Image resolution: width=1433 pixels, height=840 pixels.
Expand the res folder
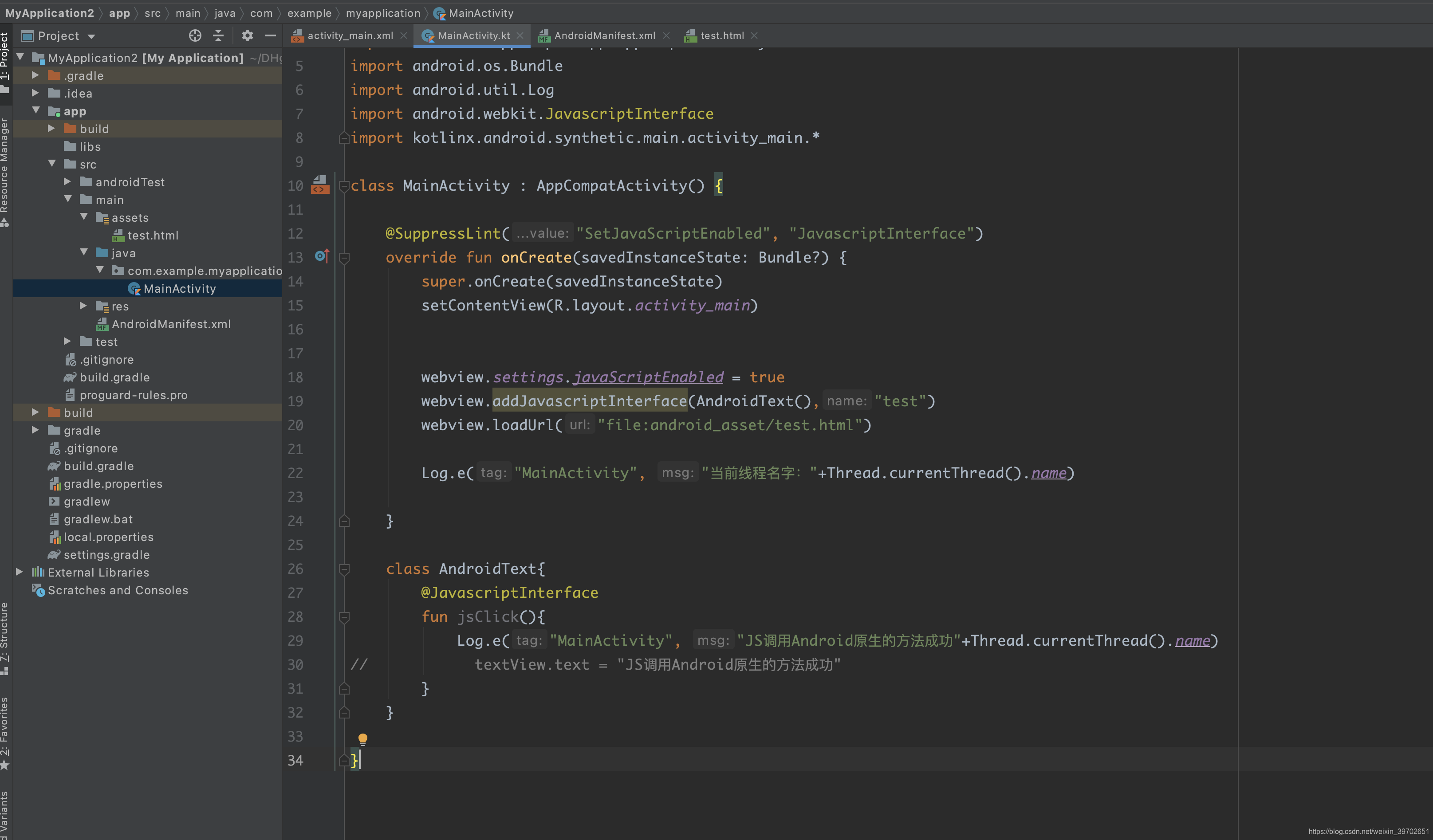point(83,306)
